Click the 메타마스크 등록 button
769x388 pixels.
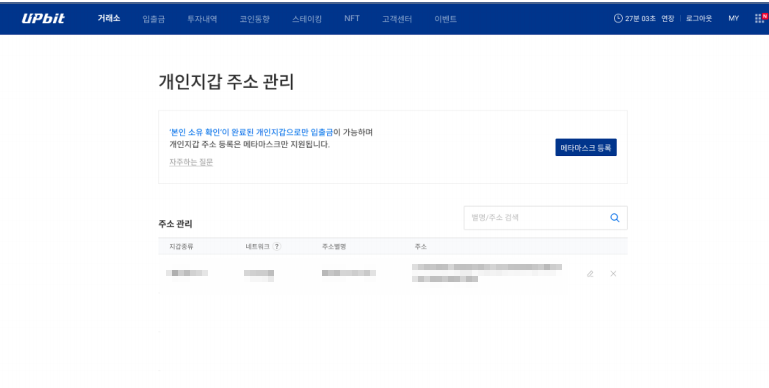click(586, 148)
